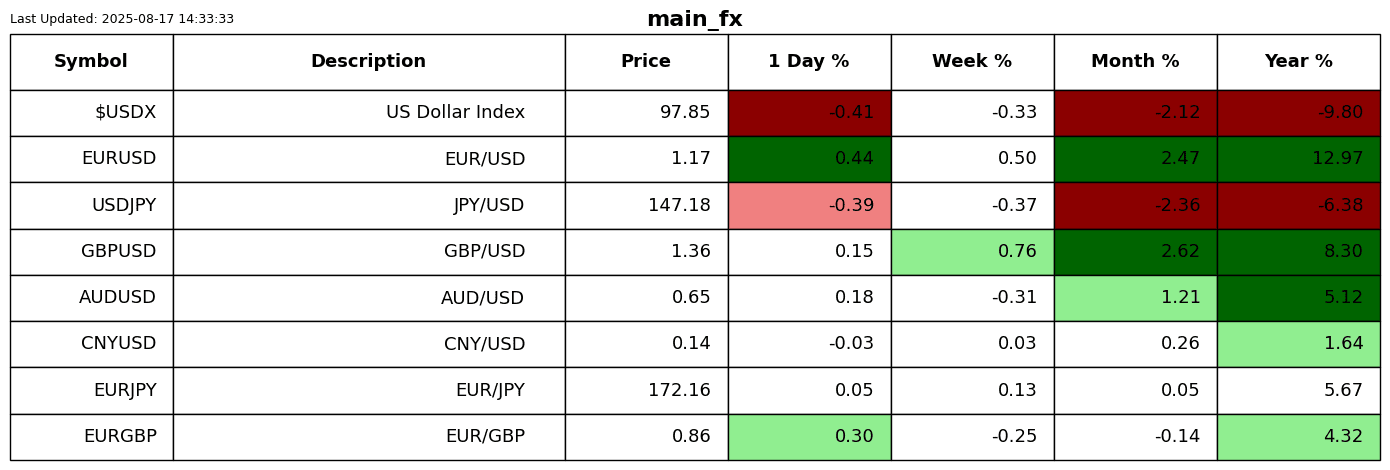Click the Year % column header
This screenshot has width=1390, height=470.
(1298, 62)
